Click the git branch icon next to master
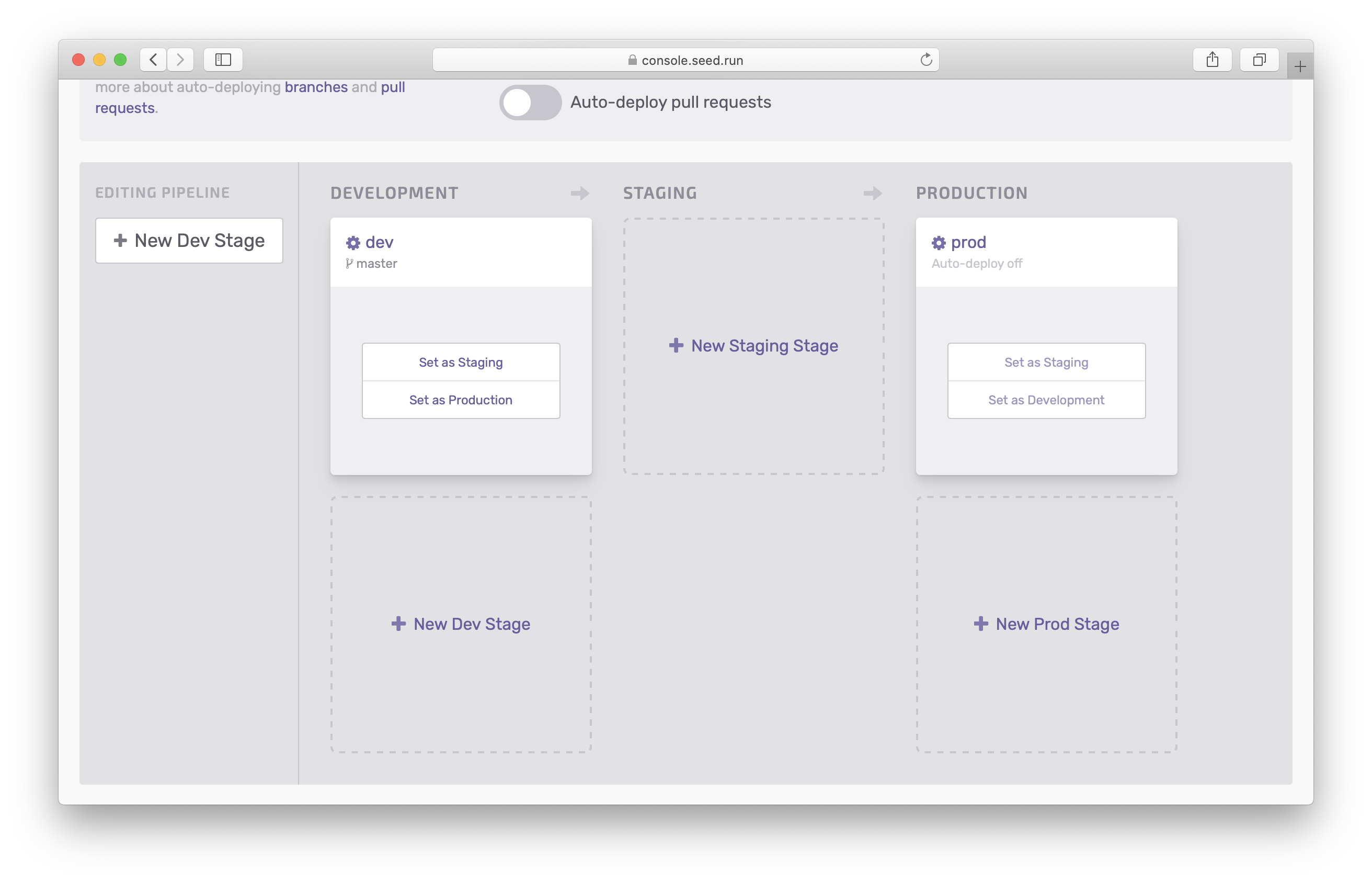 (x=349, y=263)
